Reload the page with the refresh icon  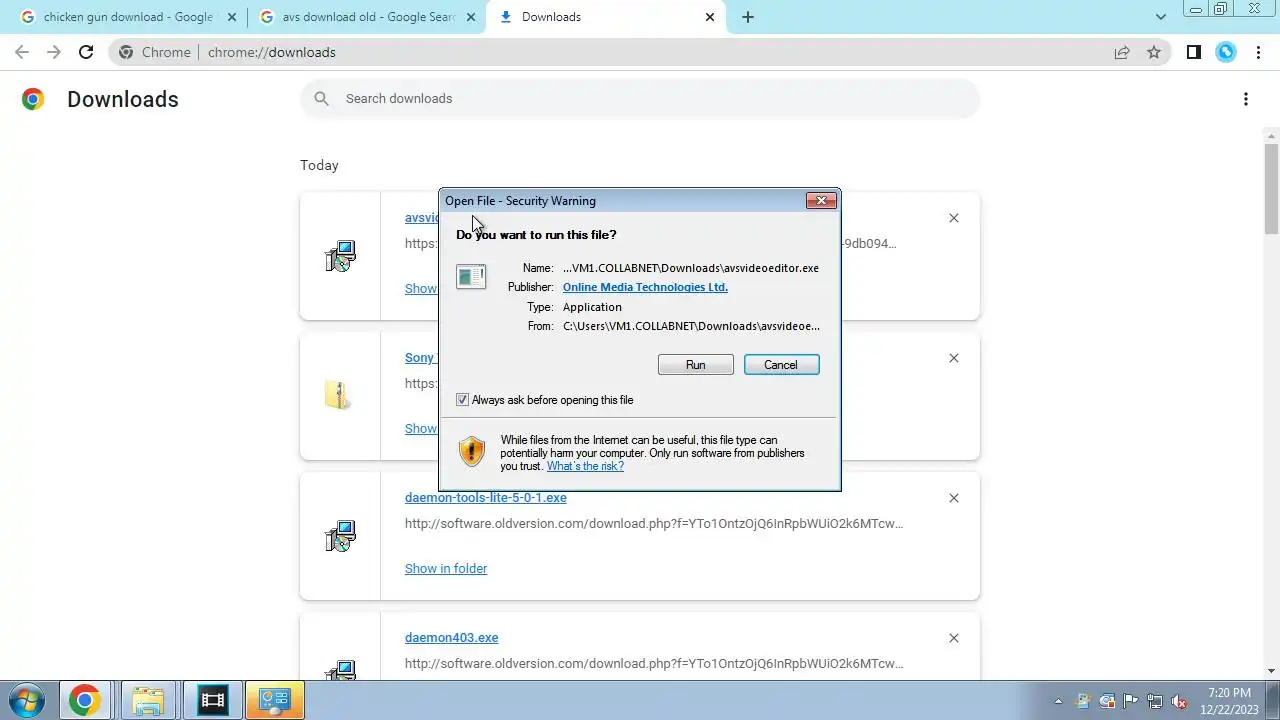[86, 52]
